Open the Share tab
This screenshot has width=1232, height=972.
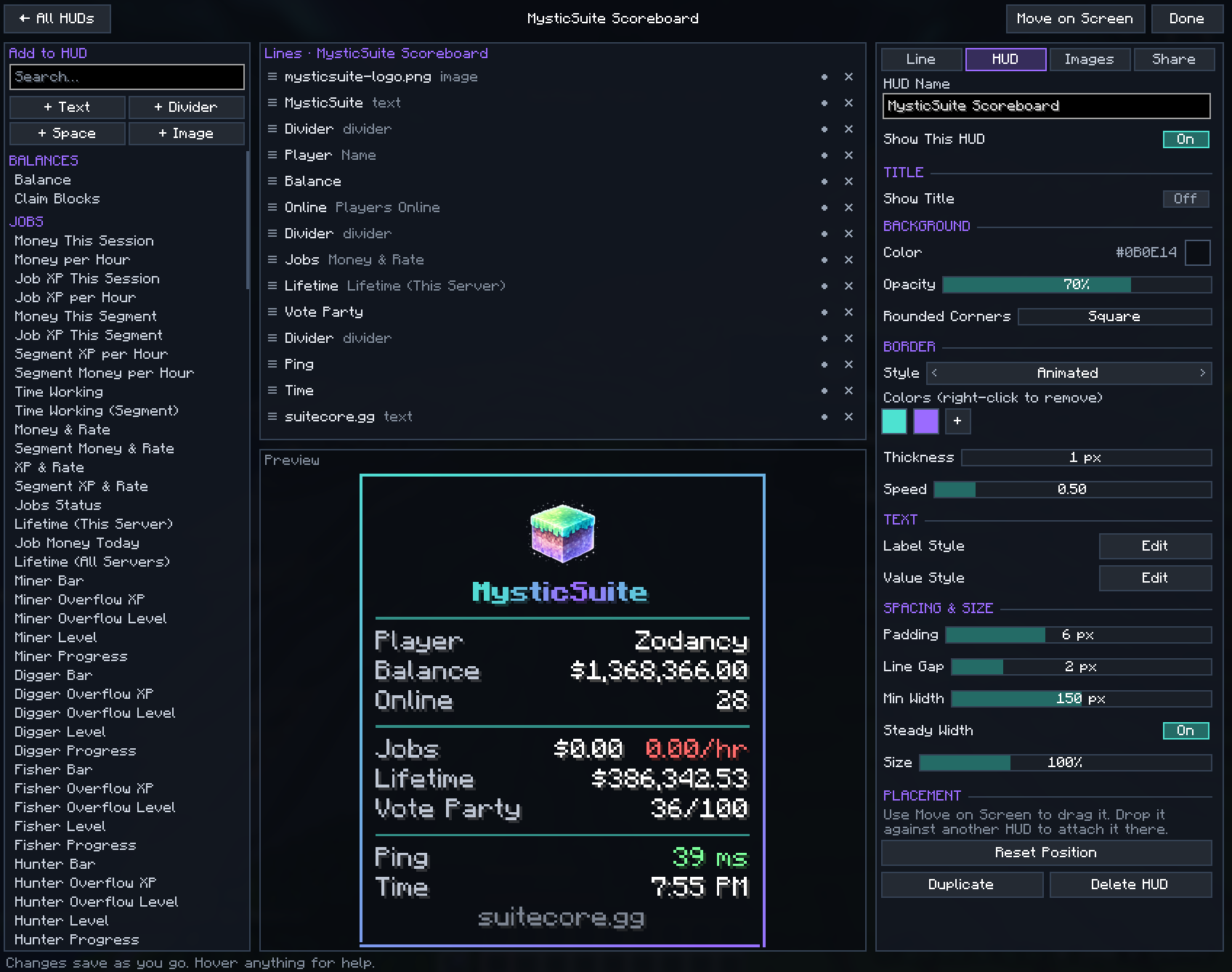[x=1174, y=60]
